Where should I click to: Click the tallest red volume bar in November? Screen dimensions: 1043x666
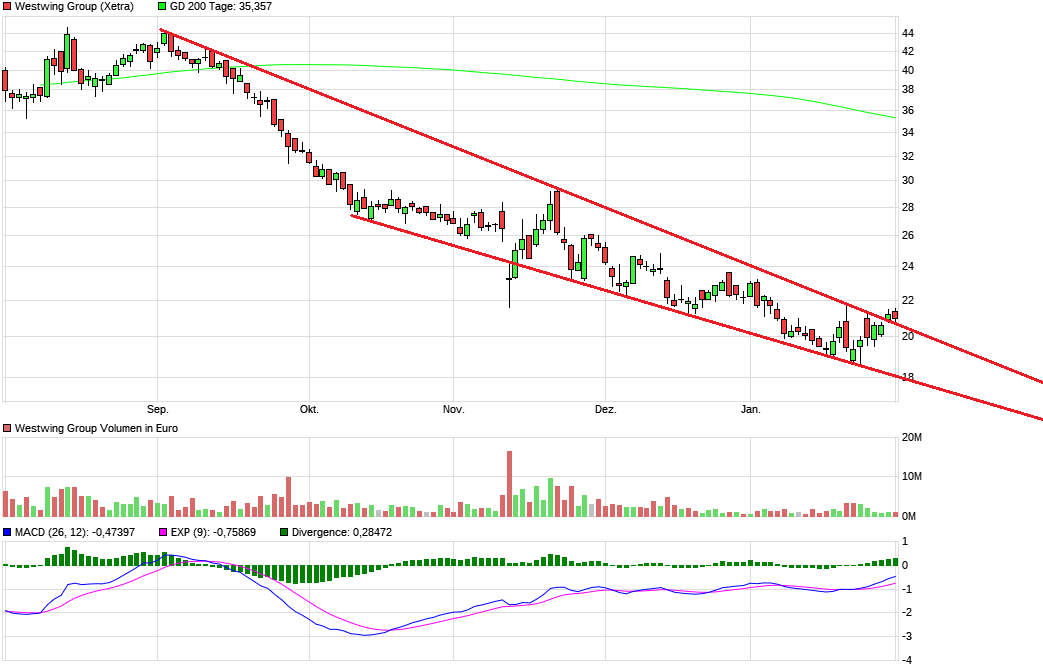pos(510,484)
